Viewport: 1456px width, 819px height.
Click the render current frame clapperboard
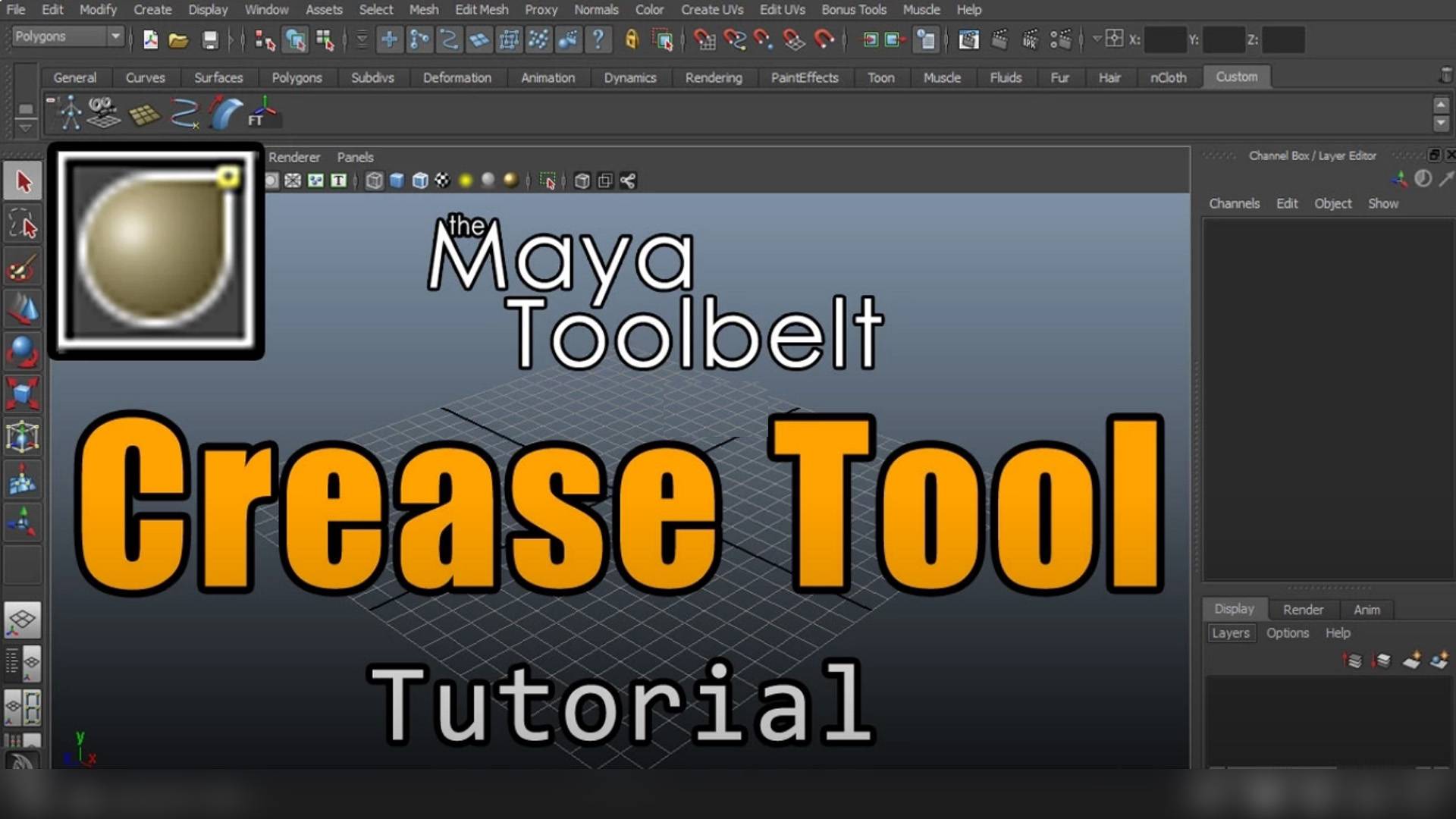[x=999, y=39]
